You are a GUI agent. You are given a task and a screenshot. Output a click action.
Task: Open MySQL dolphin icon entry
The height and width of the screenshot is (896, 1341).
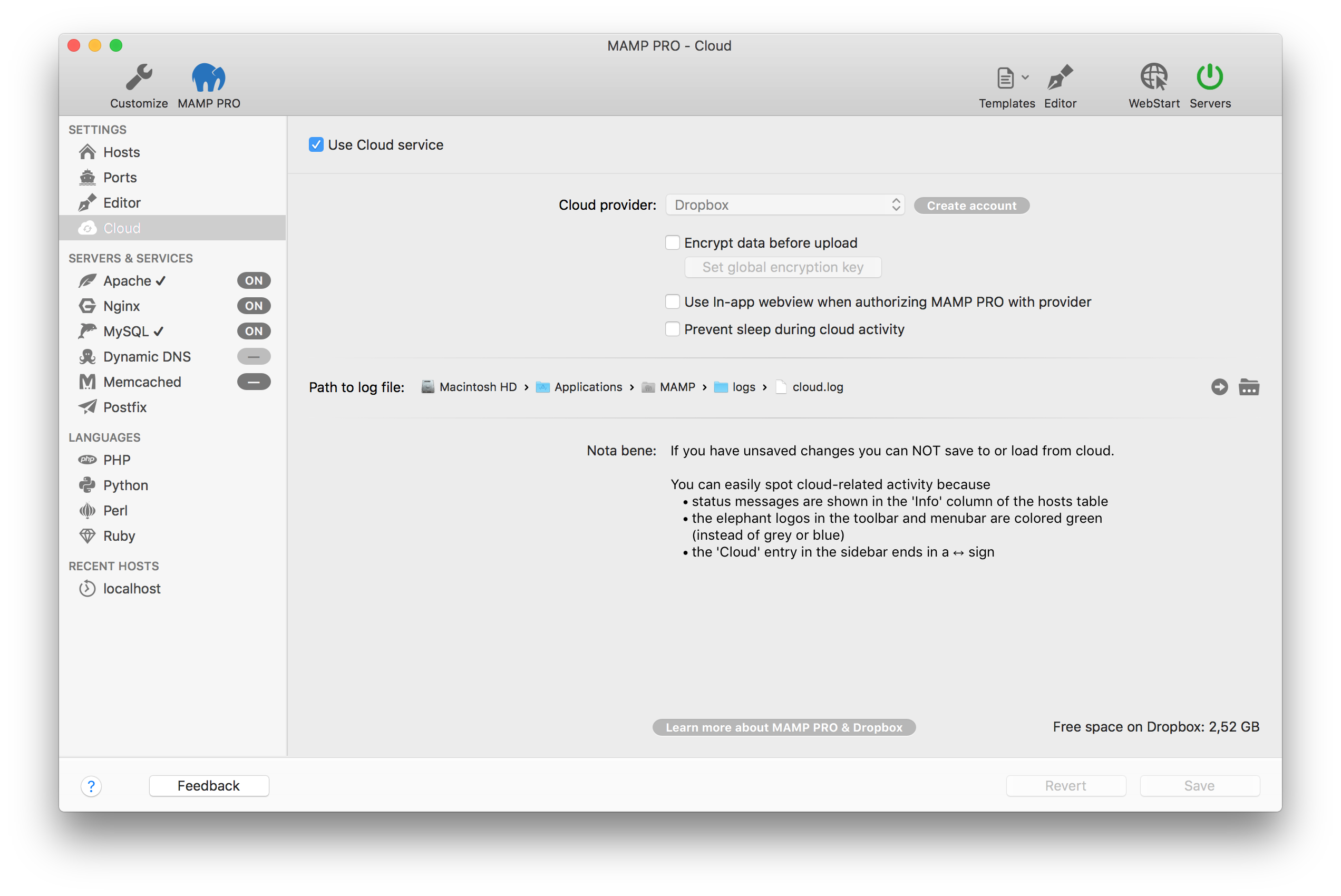[88, 331]
